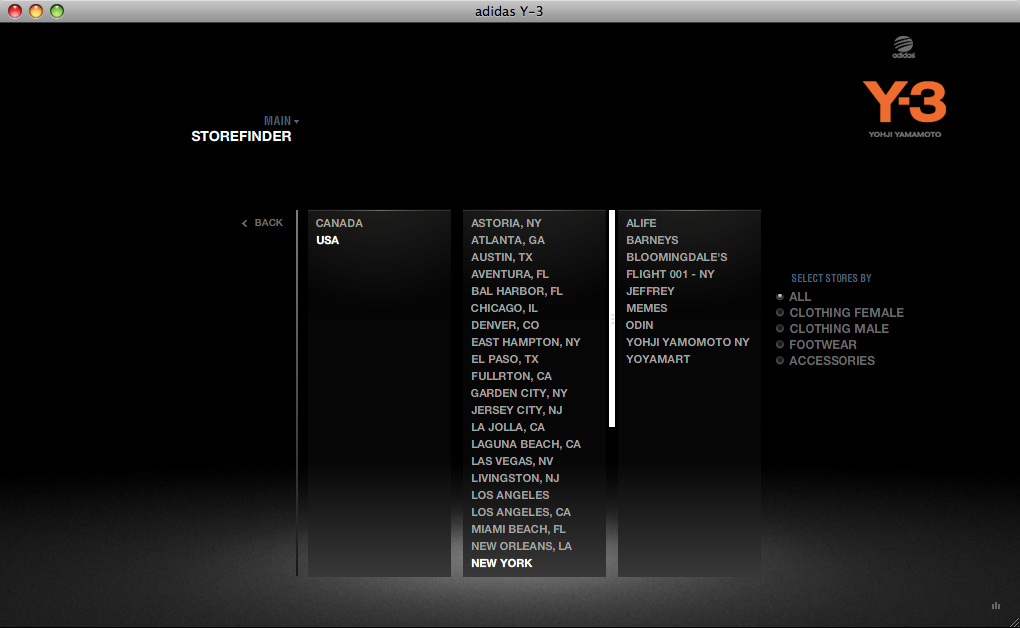Select the ALL stores radio button
This screenshot has height=628, width=1020.
point(780,297)
